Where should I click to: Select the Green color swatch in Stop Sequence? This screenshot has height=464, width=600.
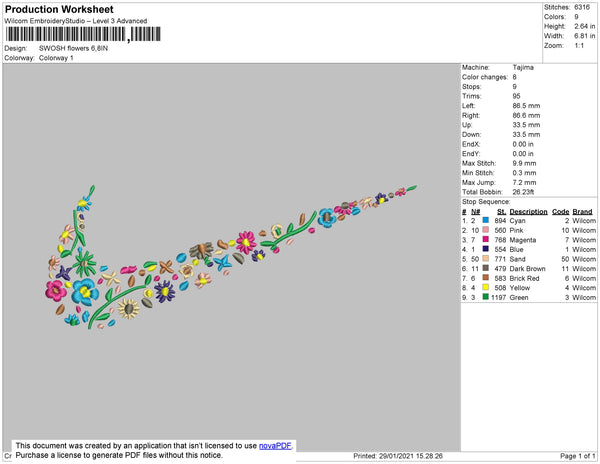[486, 297]
